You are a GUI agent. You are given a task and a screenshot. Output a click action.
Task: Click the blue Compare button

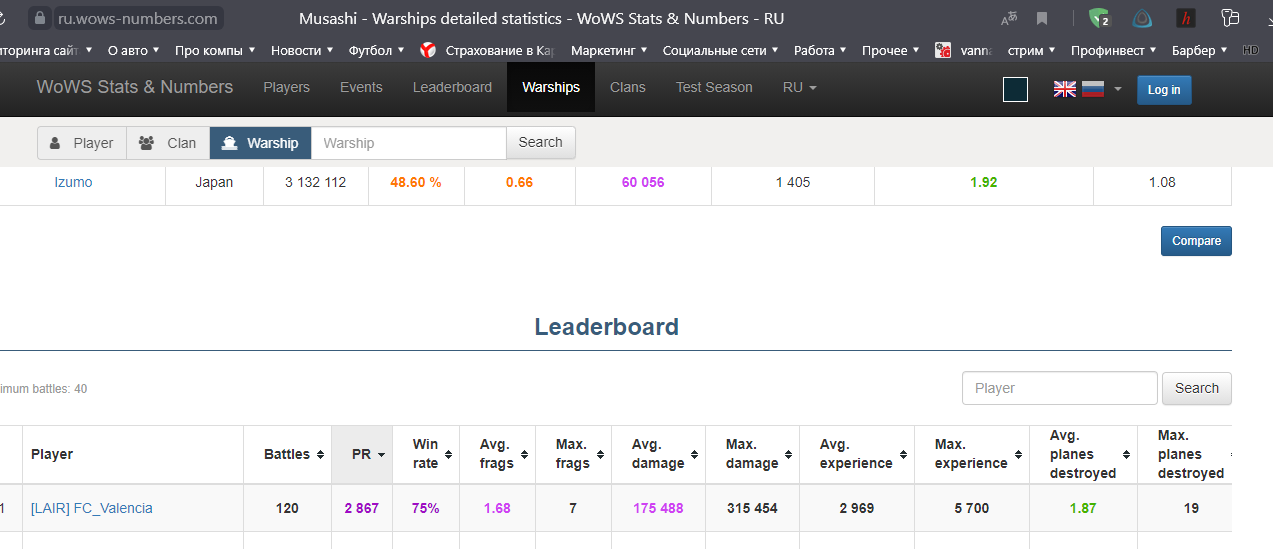click(1196, 241)
